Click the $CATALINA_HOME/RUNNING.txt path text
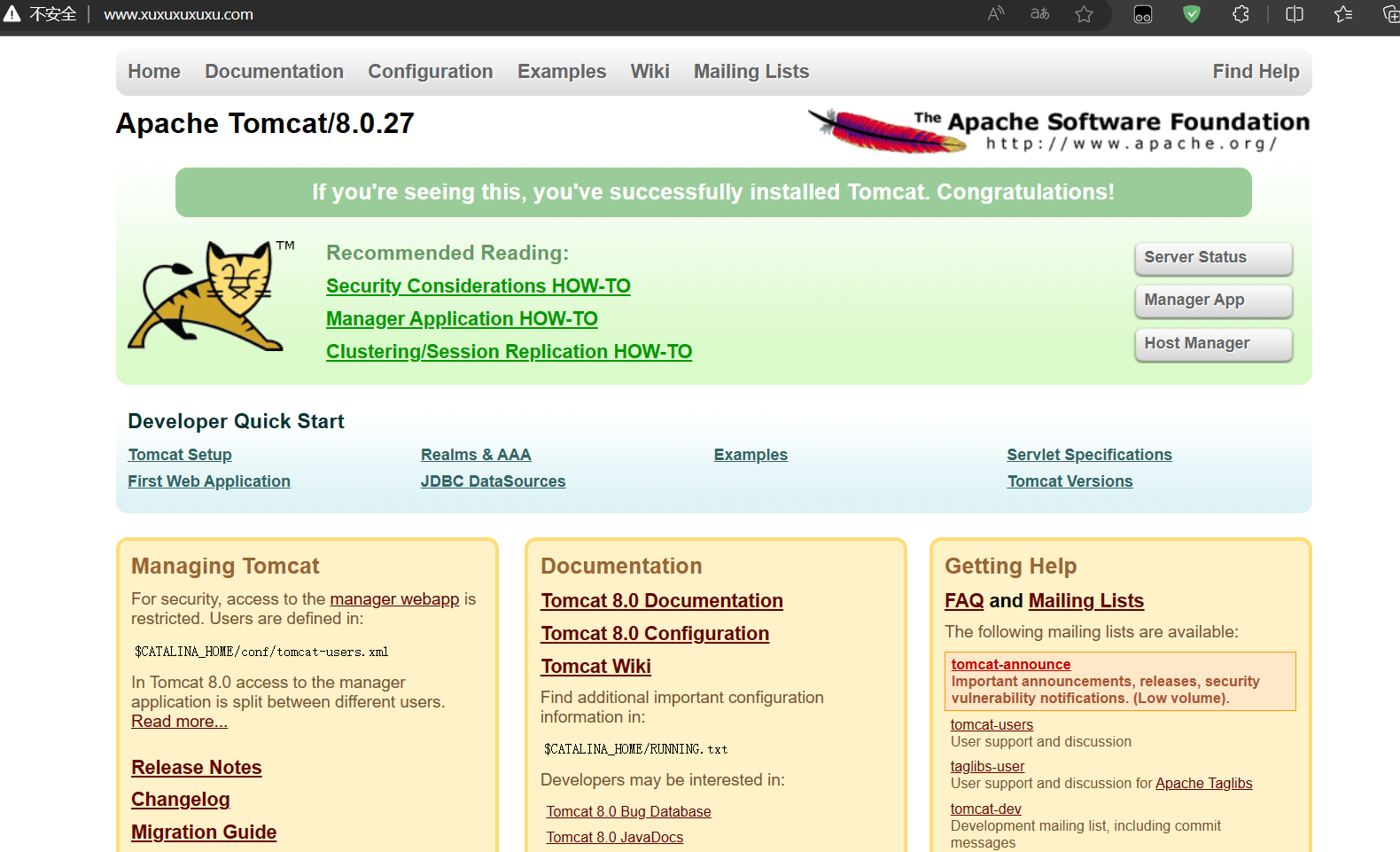Image resolution: width=1400 pixels, height=852 pixels. coord(636,749)
